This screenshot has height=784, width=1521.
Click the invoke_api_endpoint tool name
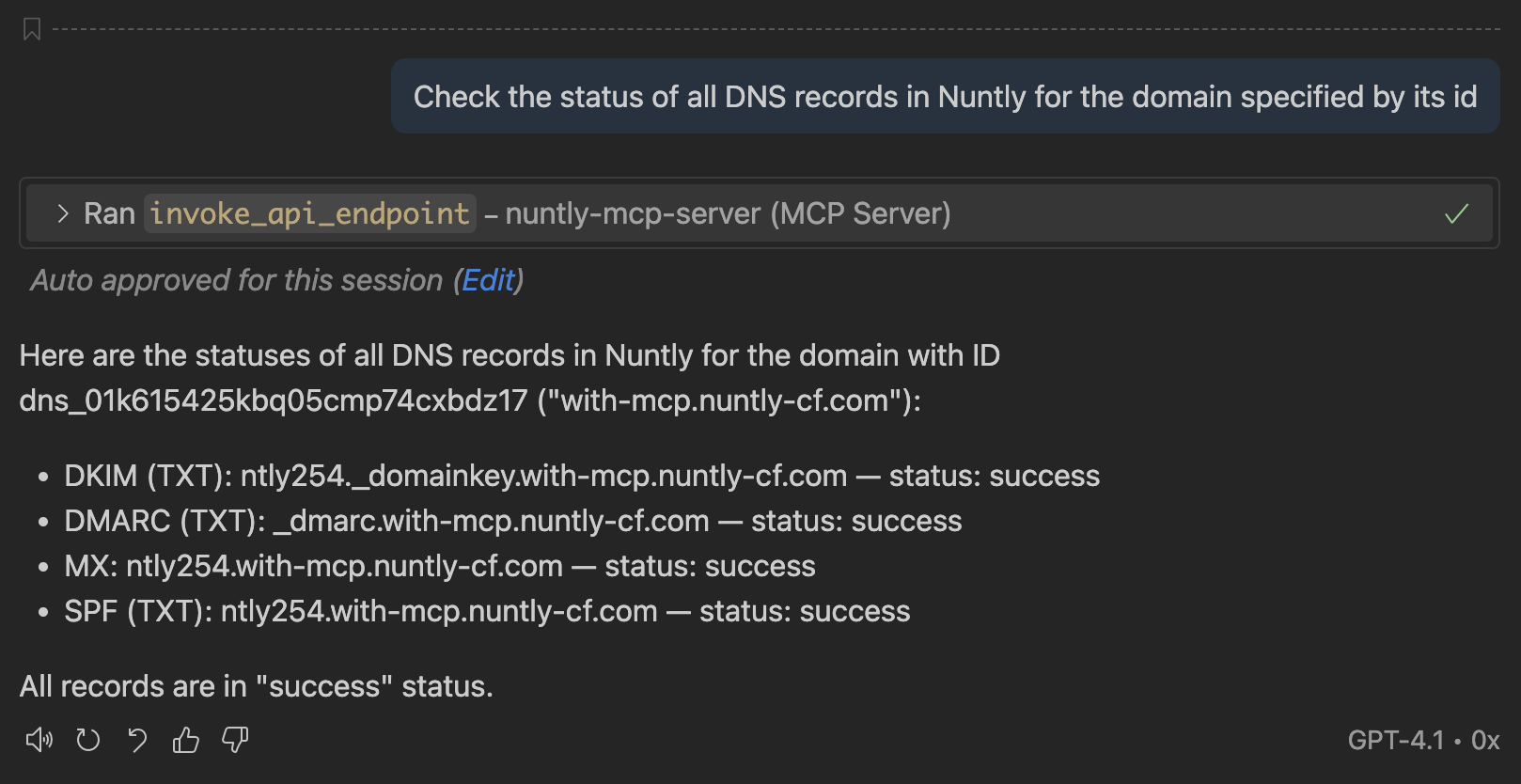pos(309,214)
